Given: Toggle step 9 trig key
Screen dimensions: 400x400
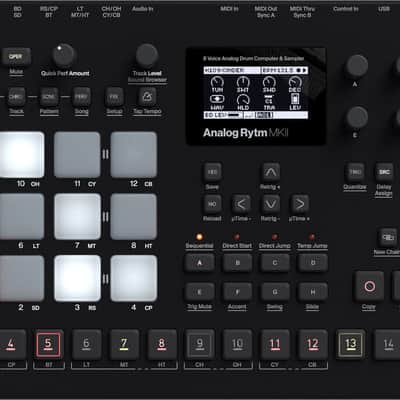Looking at the screenshot, I should (x=200, y=344).
